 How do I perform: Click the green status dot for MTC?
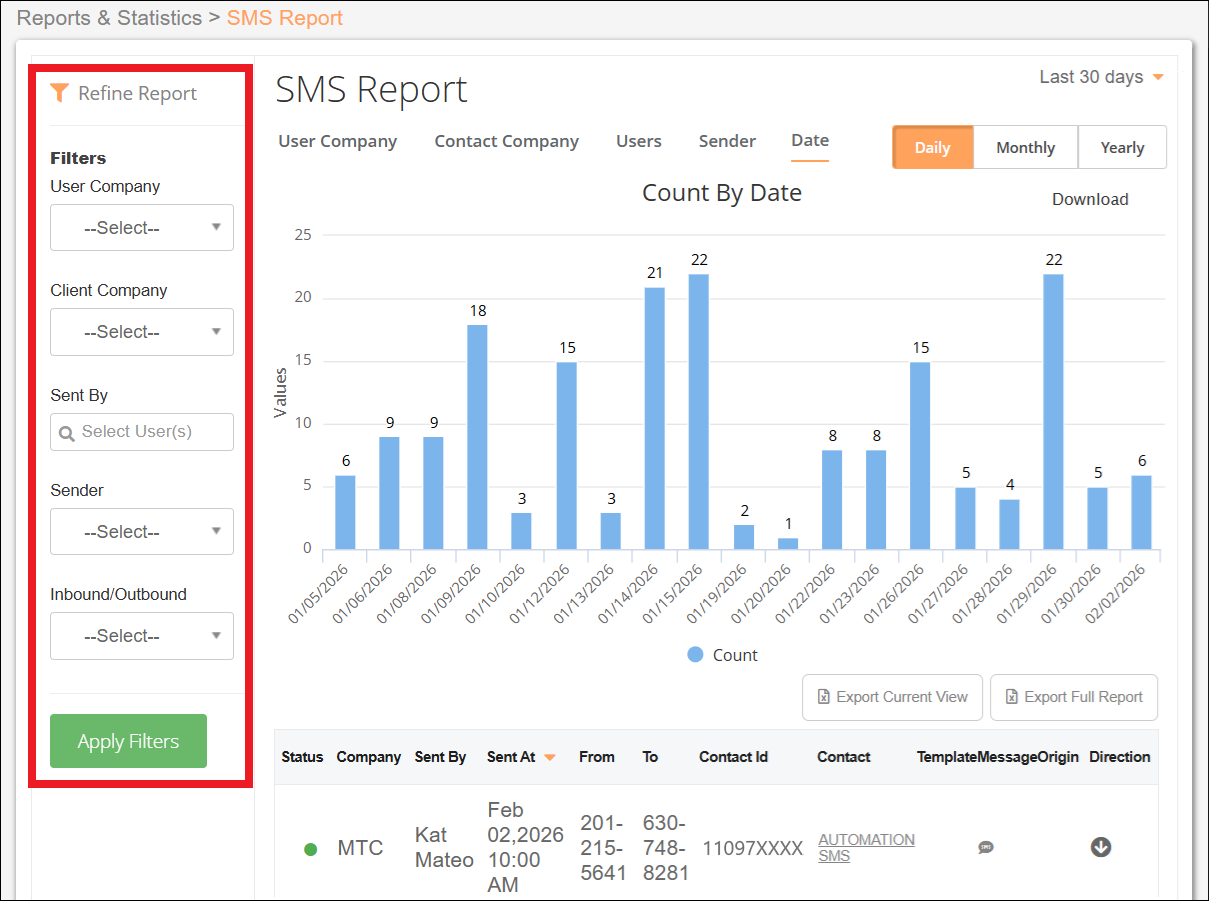tap(311, 849)
